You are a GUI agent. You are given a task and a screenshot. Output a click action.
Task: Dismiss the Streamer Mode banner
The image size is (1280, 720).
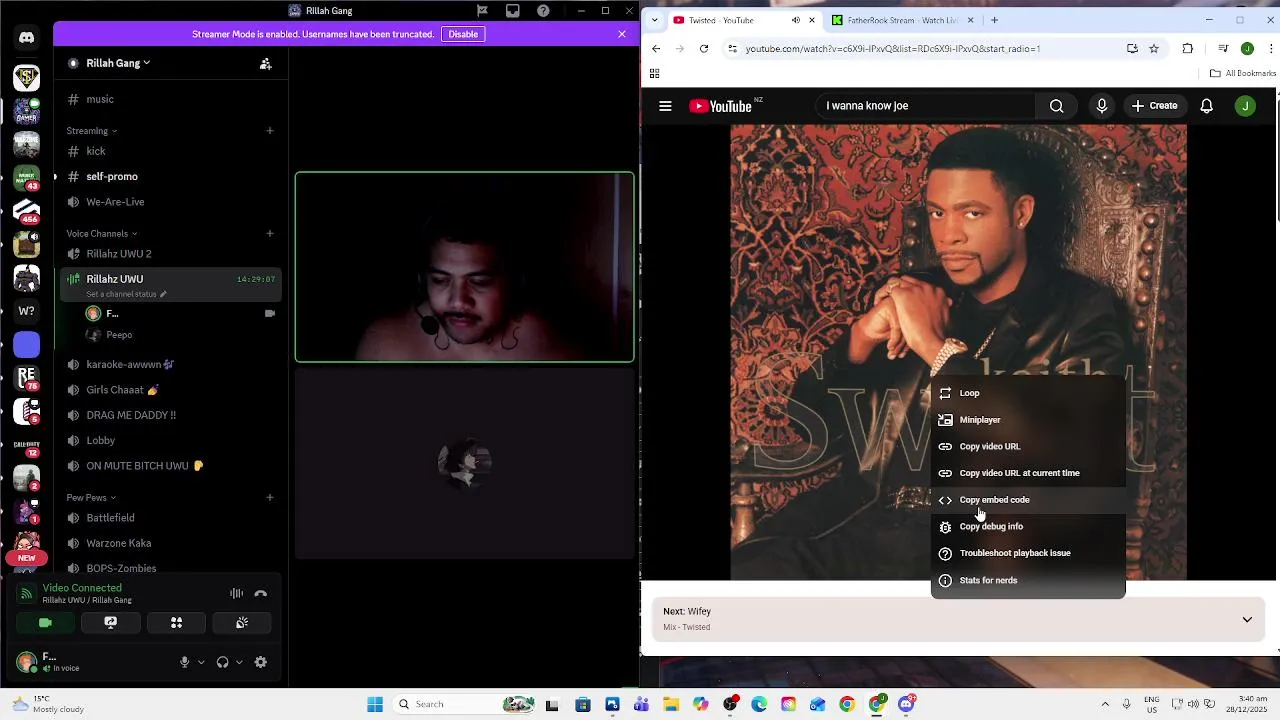click(x=622, y=34)
